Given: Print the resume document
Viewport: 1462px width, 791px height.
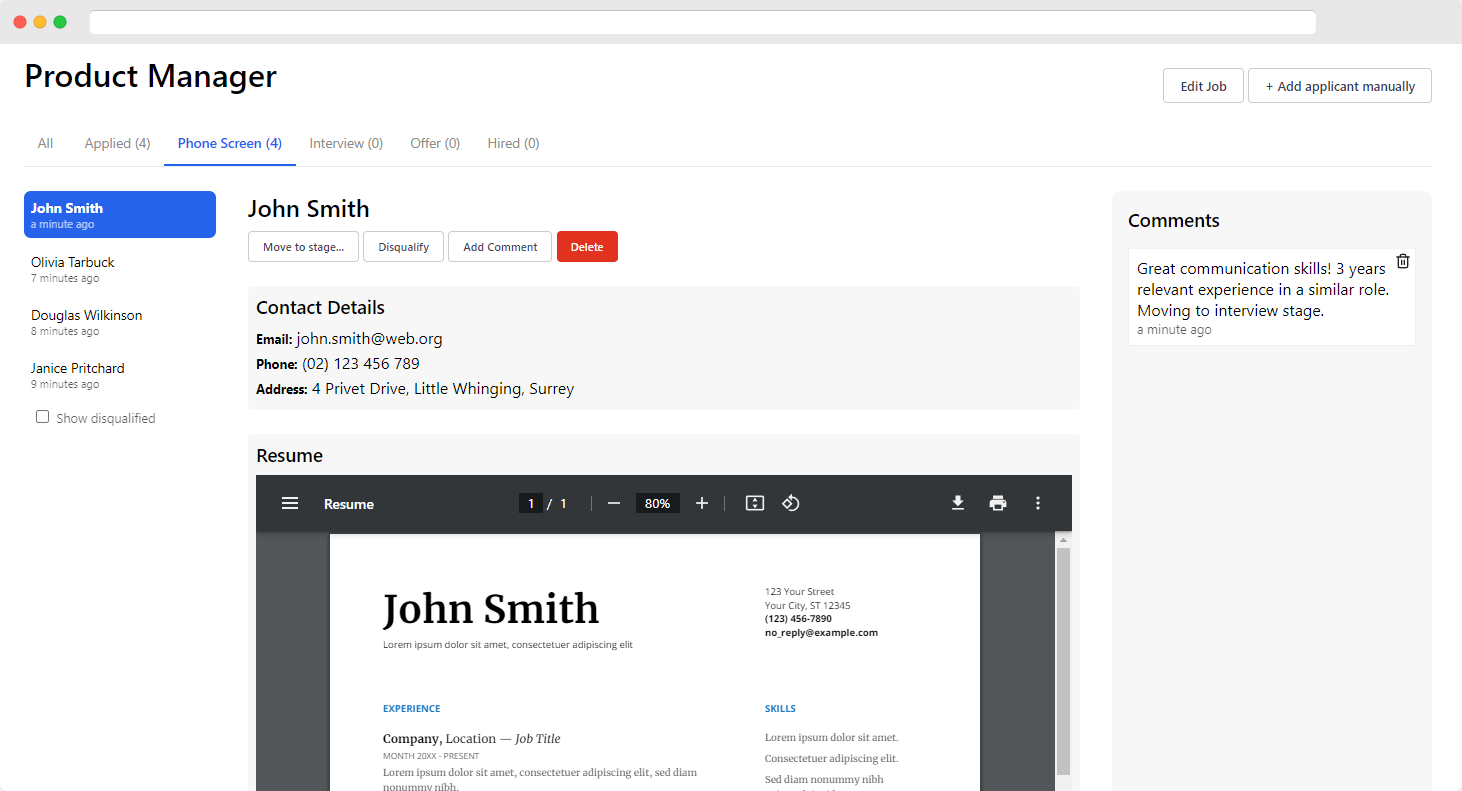Looking at the screenshot, I should pyautogui.click(x=997, y=503).
